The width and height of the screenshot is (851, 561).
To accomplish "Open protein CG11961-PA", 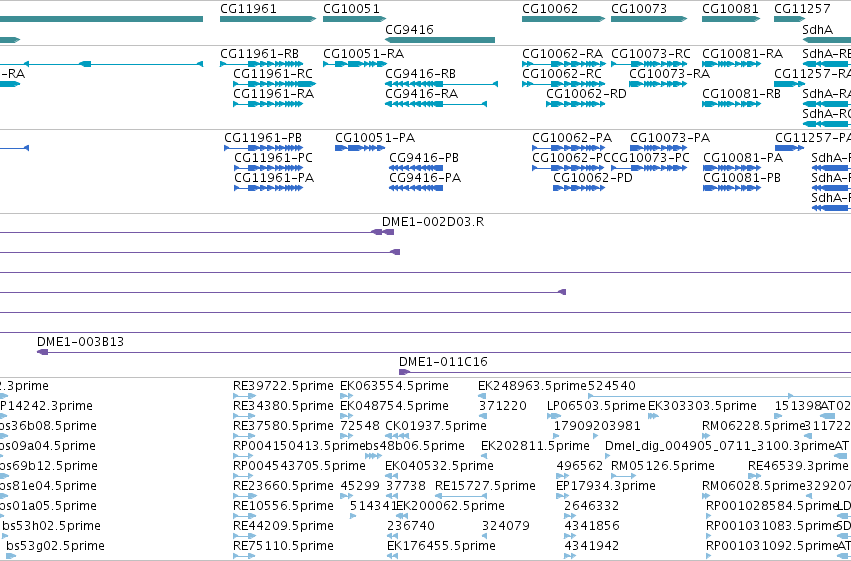I will click(x=269, y=188).
